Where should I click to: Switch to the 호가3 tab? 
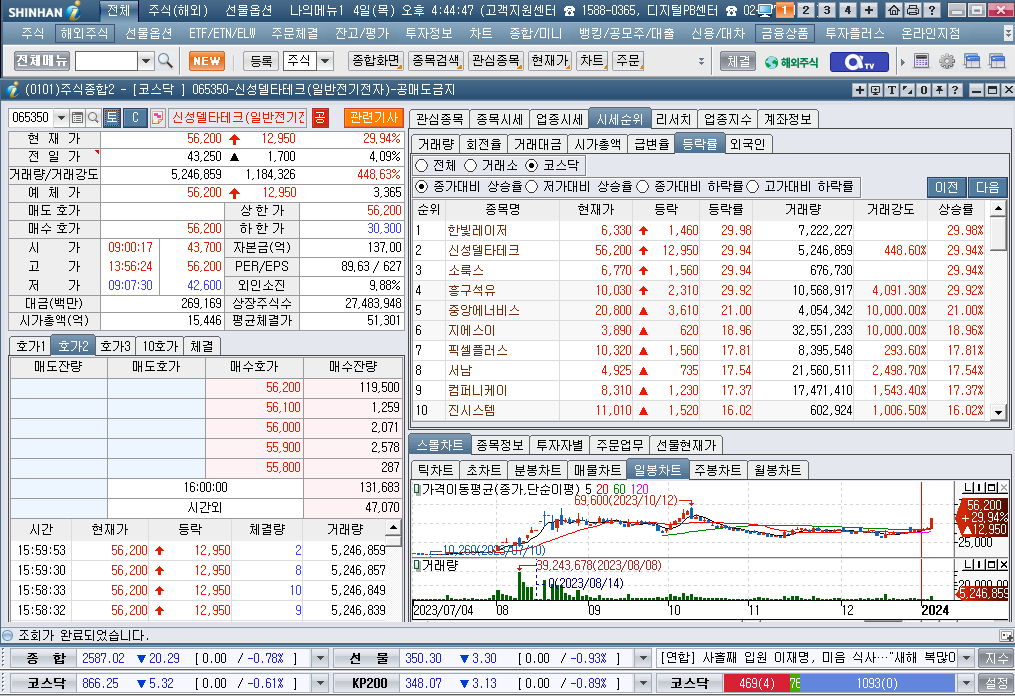coord(115,346)
